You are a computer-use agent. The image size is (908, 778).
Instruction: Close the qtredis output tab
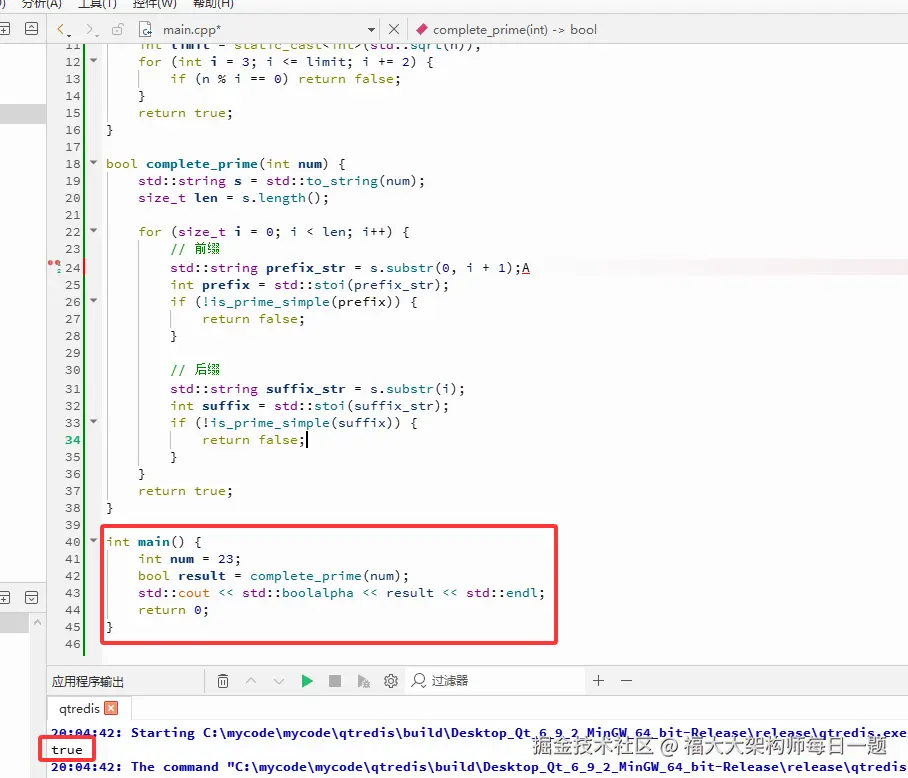[x=111, y=708]
